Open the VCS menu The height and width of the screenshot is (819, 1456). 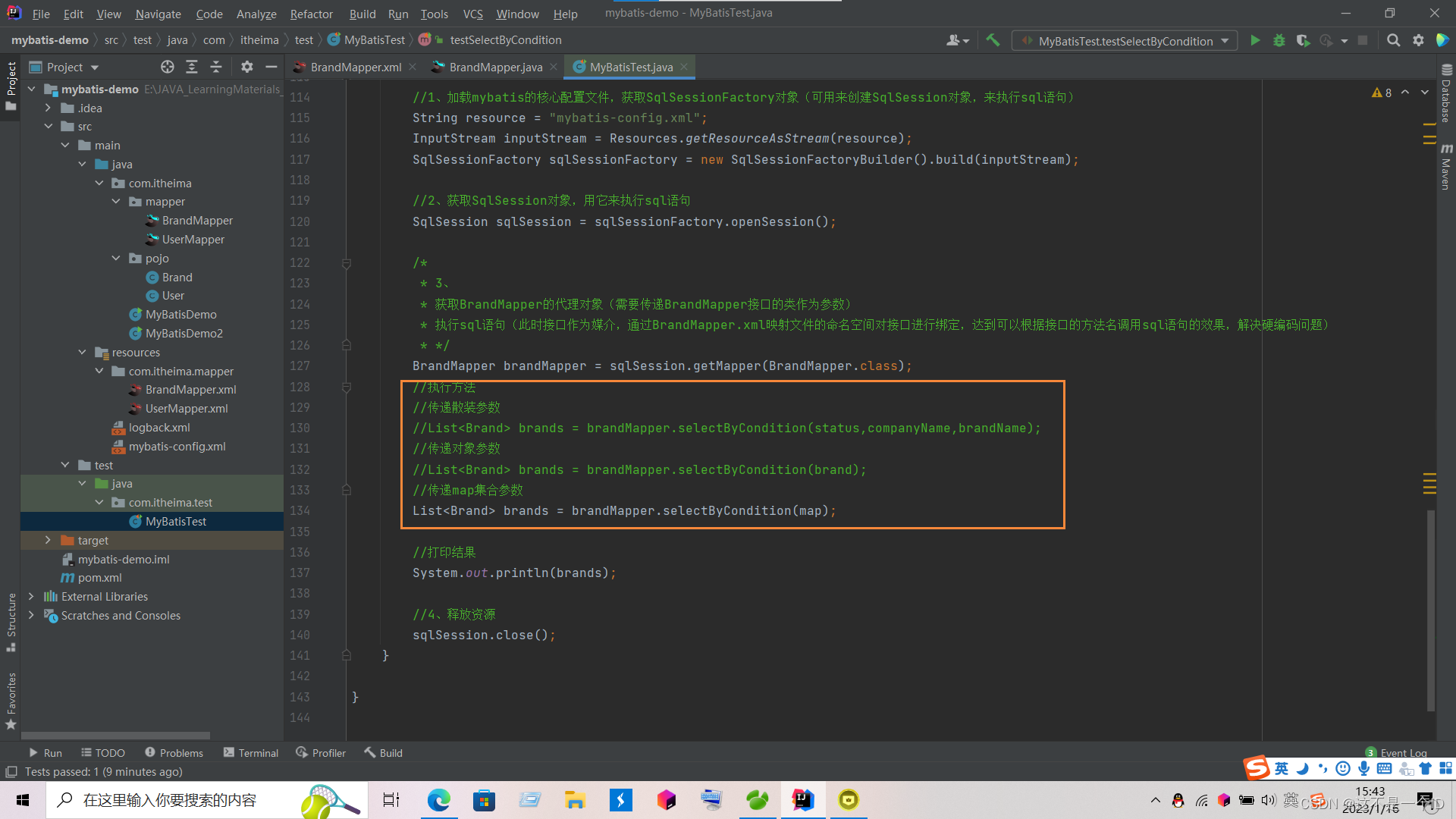(472, 14)
